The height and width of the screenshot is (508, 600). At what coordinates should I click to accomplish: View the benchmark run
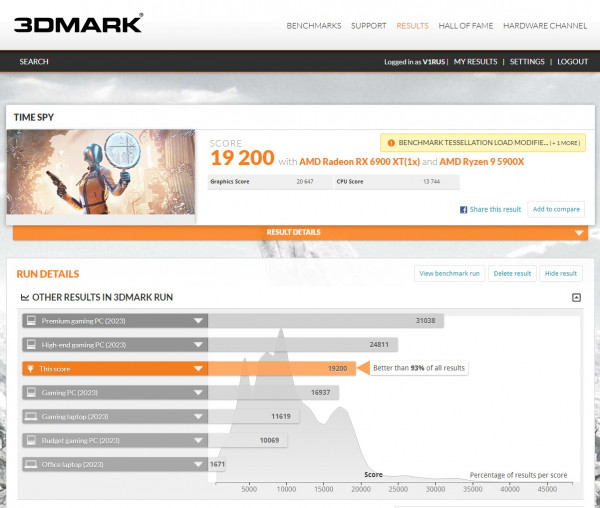(449, 274)
